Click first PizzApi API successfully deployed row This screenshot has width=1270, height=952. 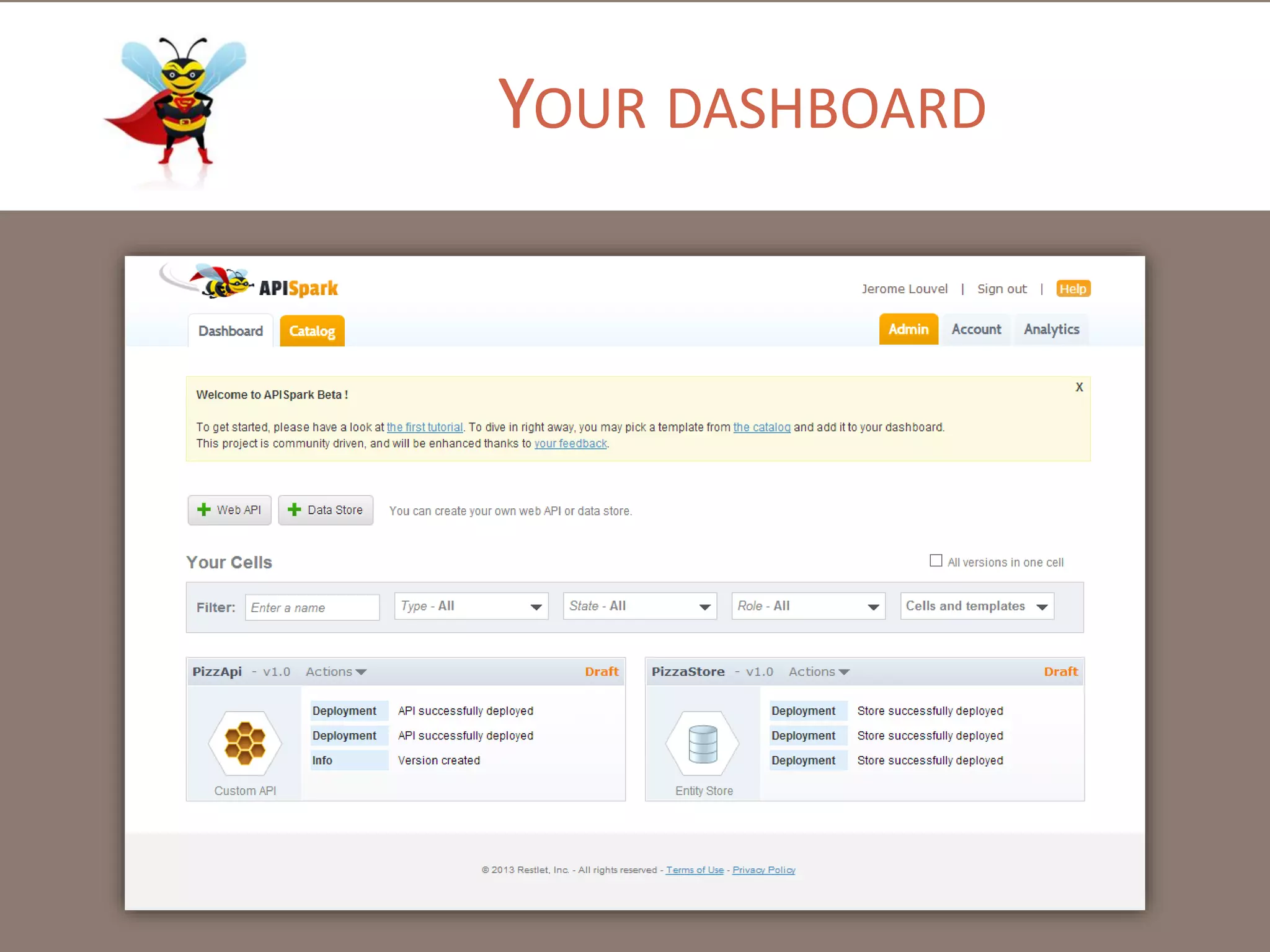click(423, 711)
